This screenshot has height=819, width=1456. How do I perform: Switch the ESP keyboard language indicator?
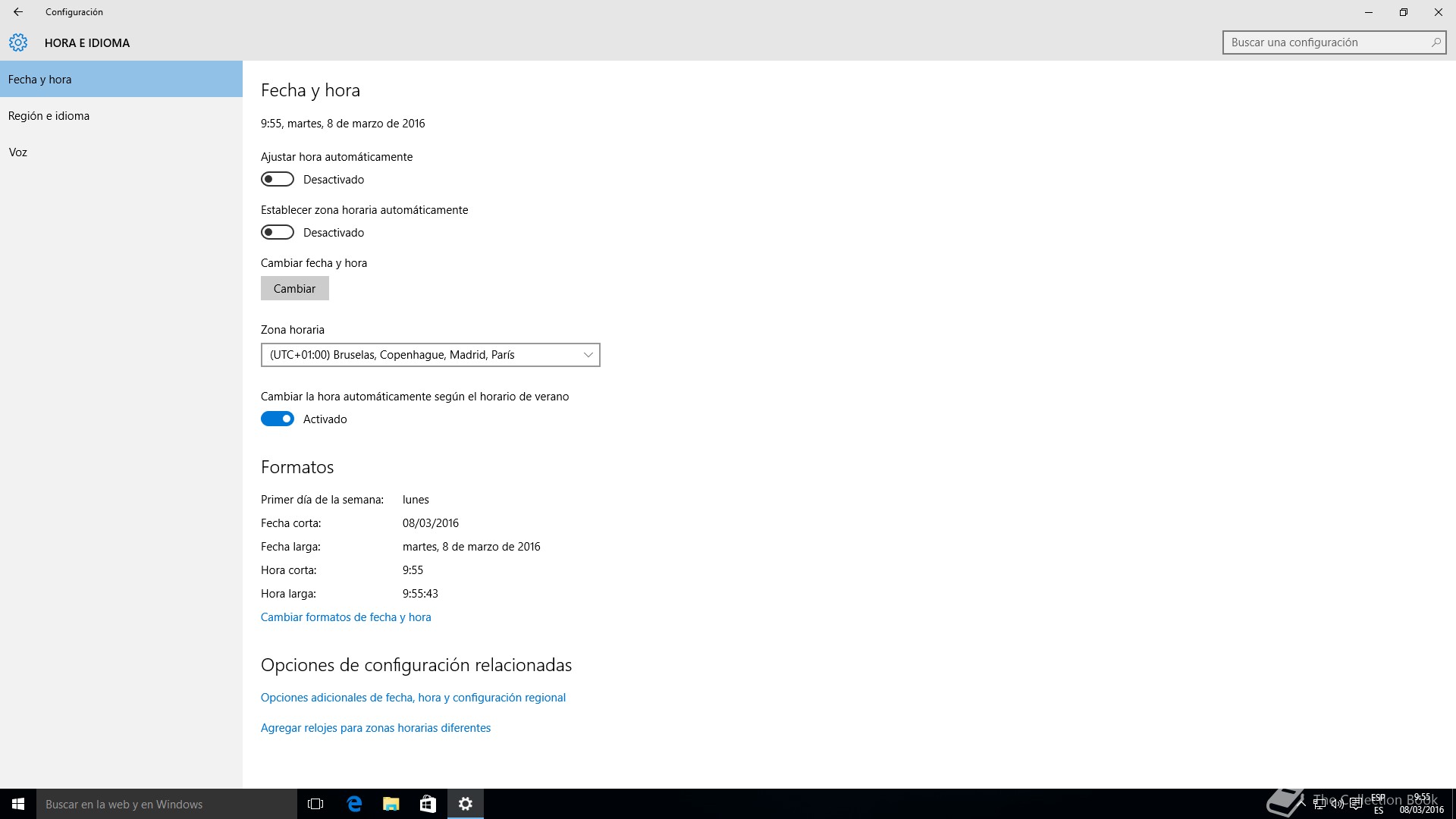click(1379, 804)
